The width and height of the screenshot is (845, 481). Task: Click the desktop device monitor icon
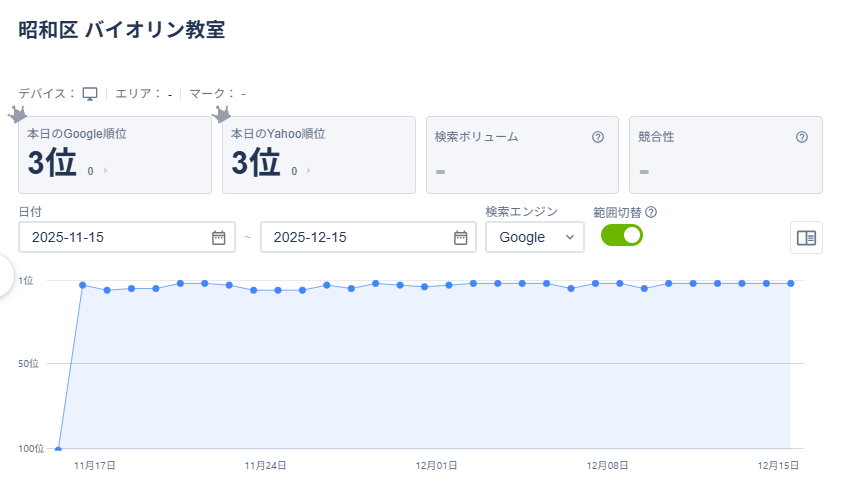pyautogui.click(x=90, y=94)
